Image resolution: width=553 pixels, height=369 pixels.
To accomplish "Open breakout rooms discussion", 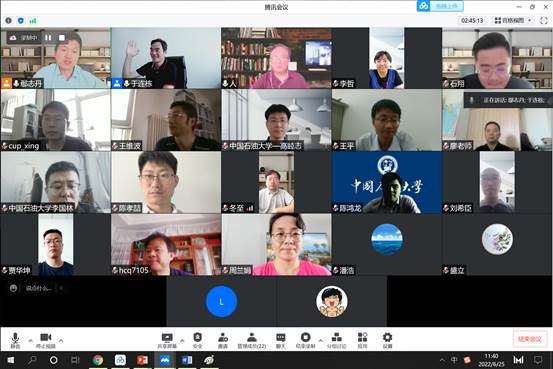I will point(336,340).
